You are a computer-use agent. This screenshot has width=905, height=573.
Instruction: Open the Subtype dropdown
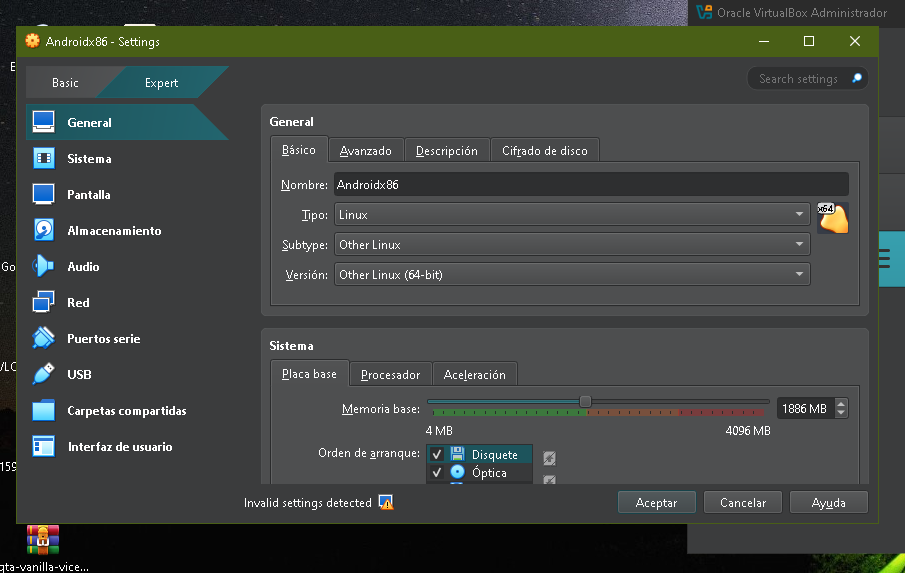[572, 244]
